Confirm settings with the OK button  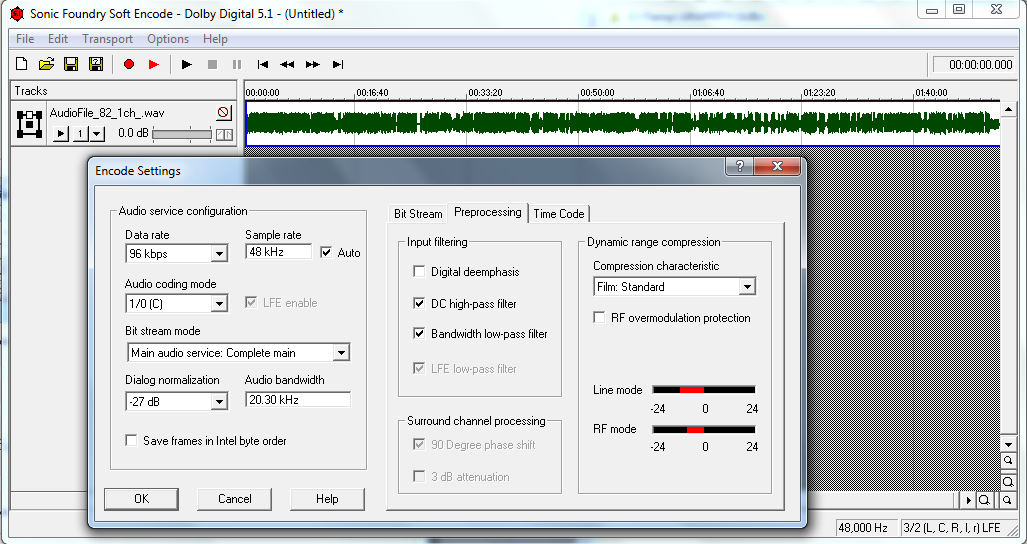(x=141, y=499)
